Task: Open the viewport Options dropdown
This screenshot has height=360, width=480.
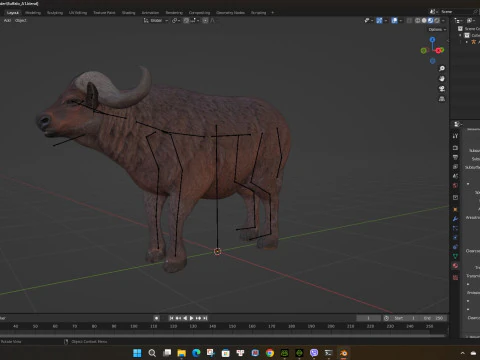Action: [x=437, y=30]
